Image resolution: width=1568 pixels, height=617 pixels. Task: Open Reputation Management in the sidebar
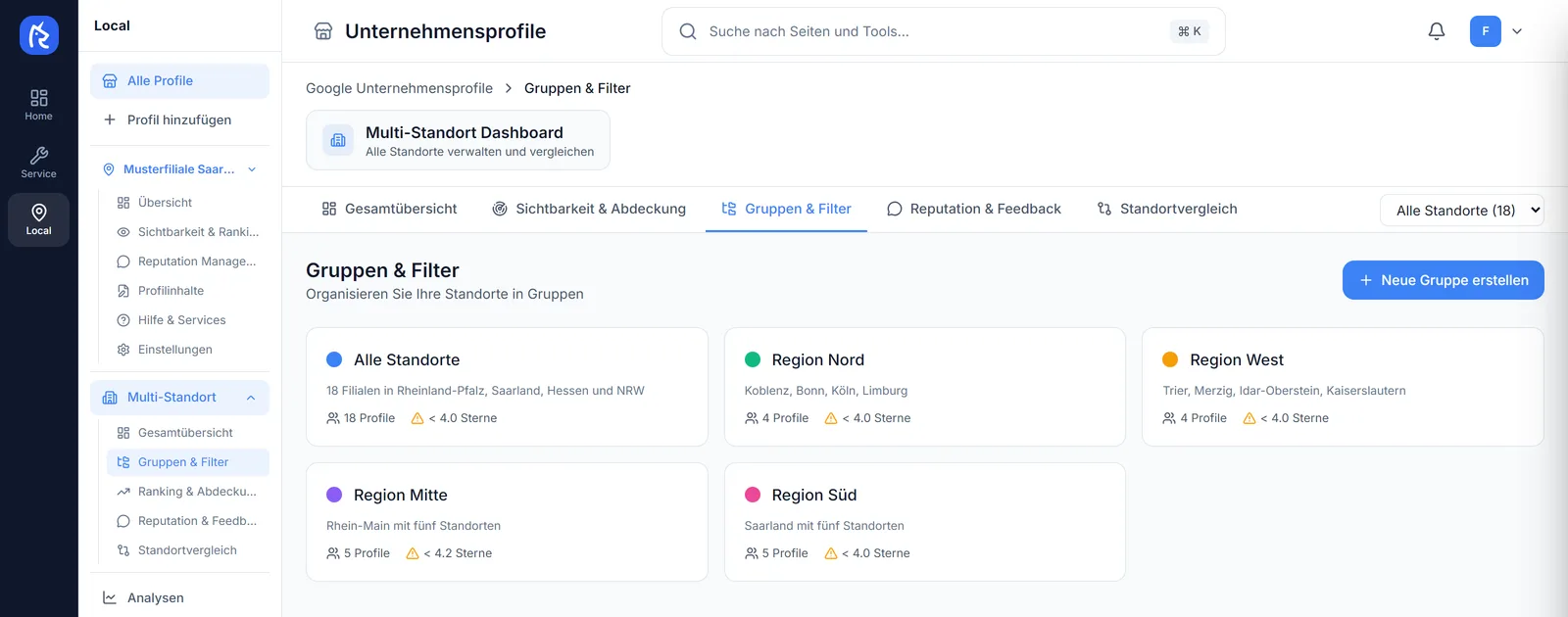pos(186,261)
